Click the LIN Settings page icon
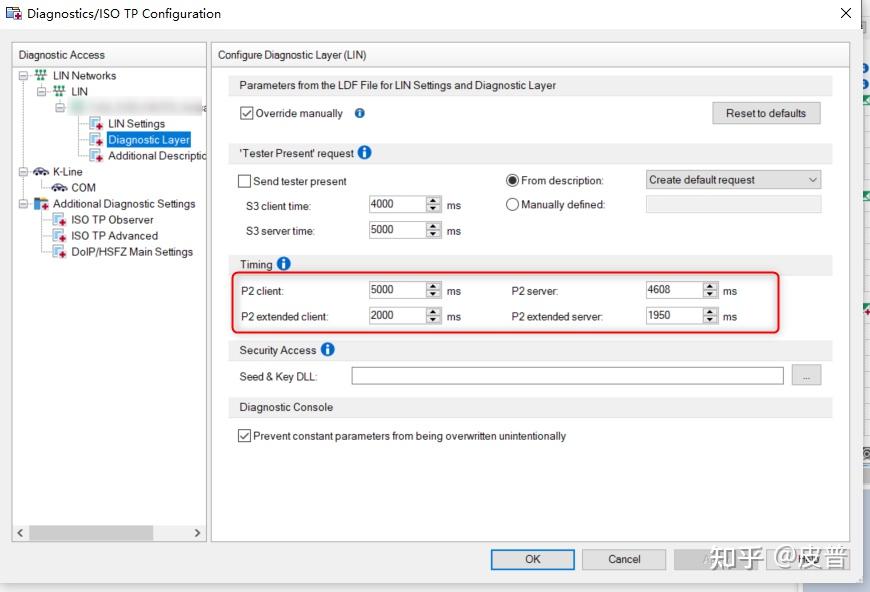 click(96, 123)
